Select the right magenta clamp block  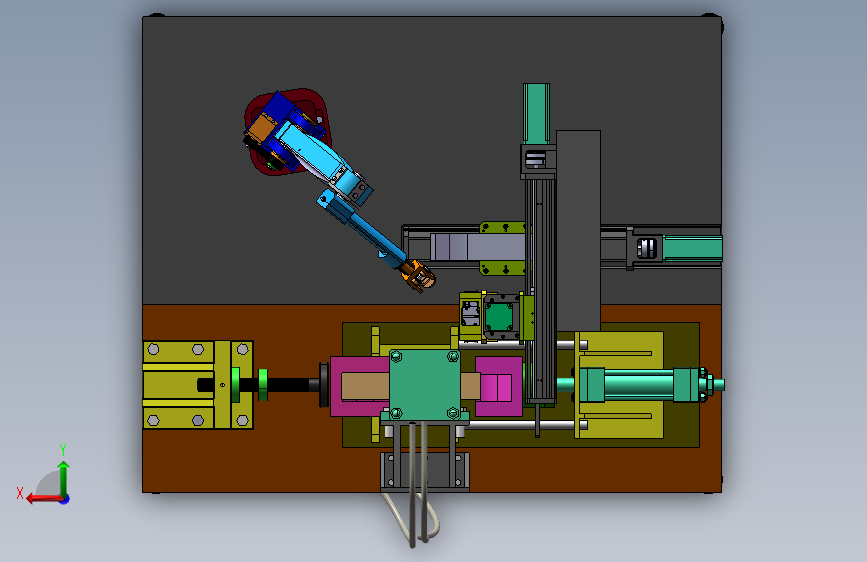pyautogui.click(x=499, y=386)
